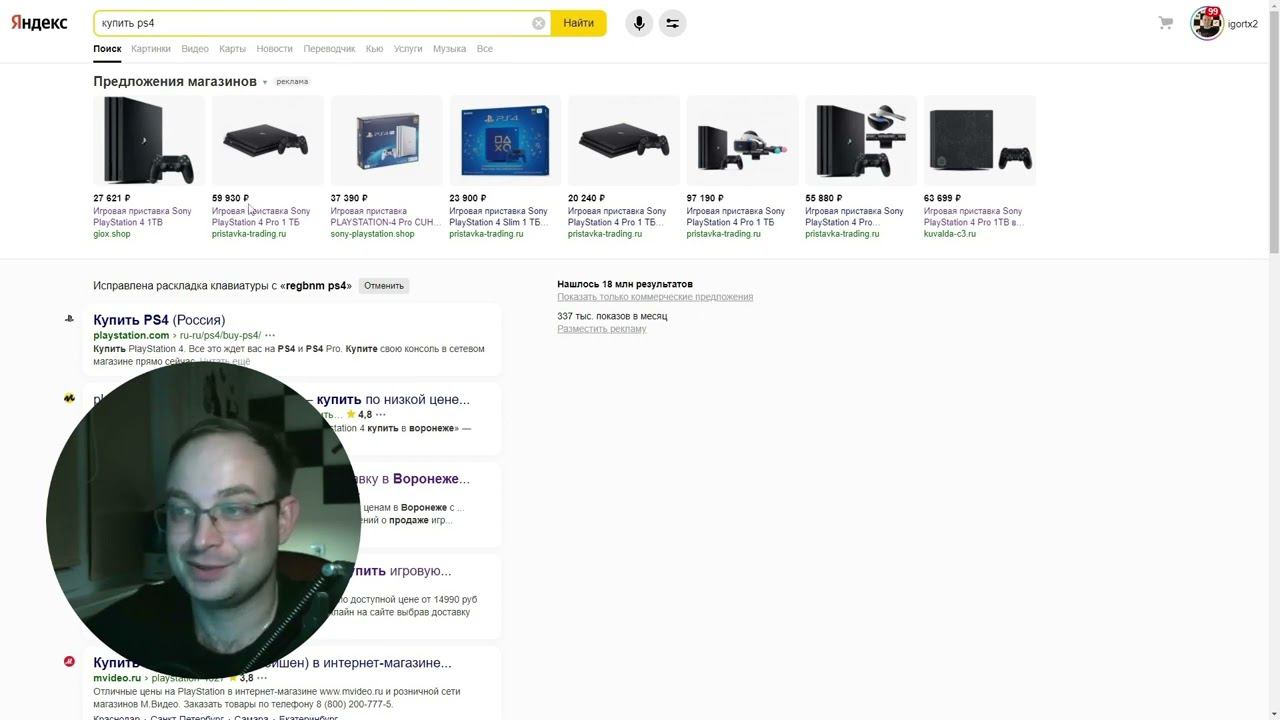Open the three-dot menu after the 3,8 rating
1280x720 pixels.
point(262,678)
